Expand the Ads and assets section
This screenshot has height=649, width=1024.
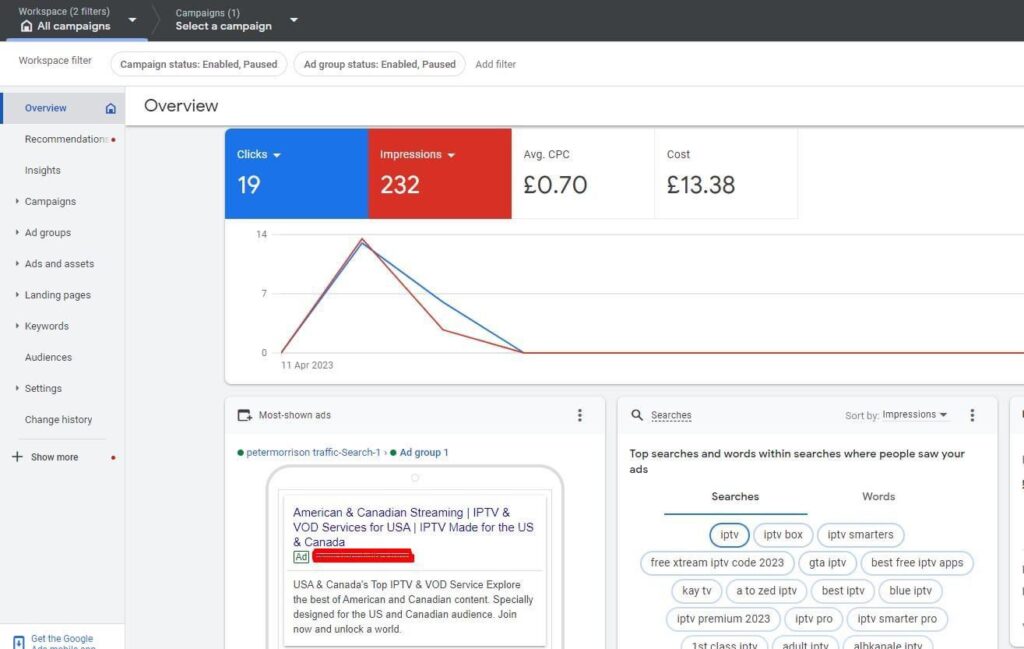pyautogui.click(x=17, y=264)
